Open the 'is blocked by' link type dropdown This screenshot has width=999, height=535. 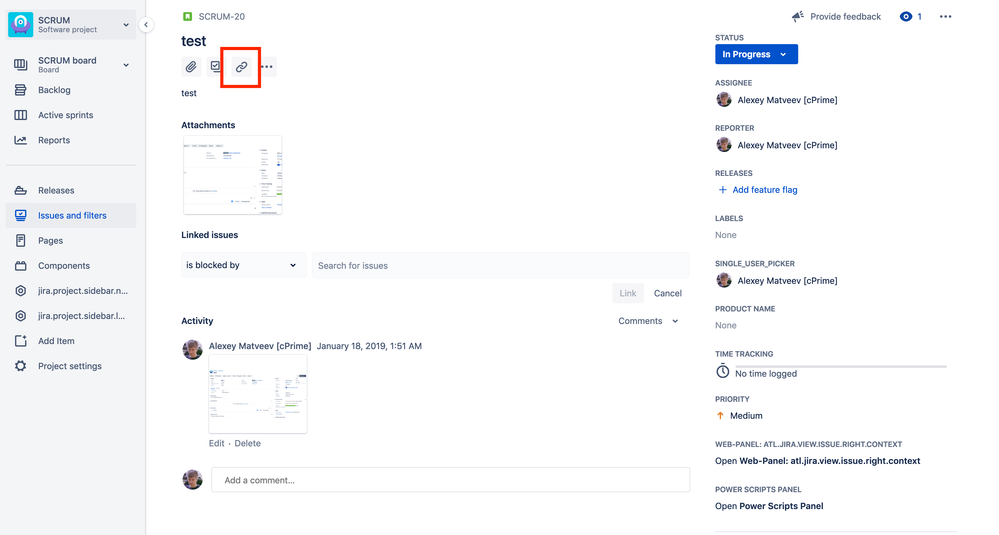pyautogui.click(x=243, y=265)
